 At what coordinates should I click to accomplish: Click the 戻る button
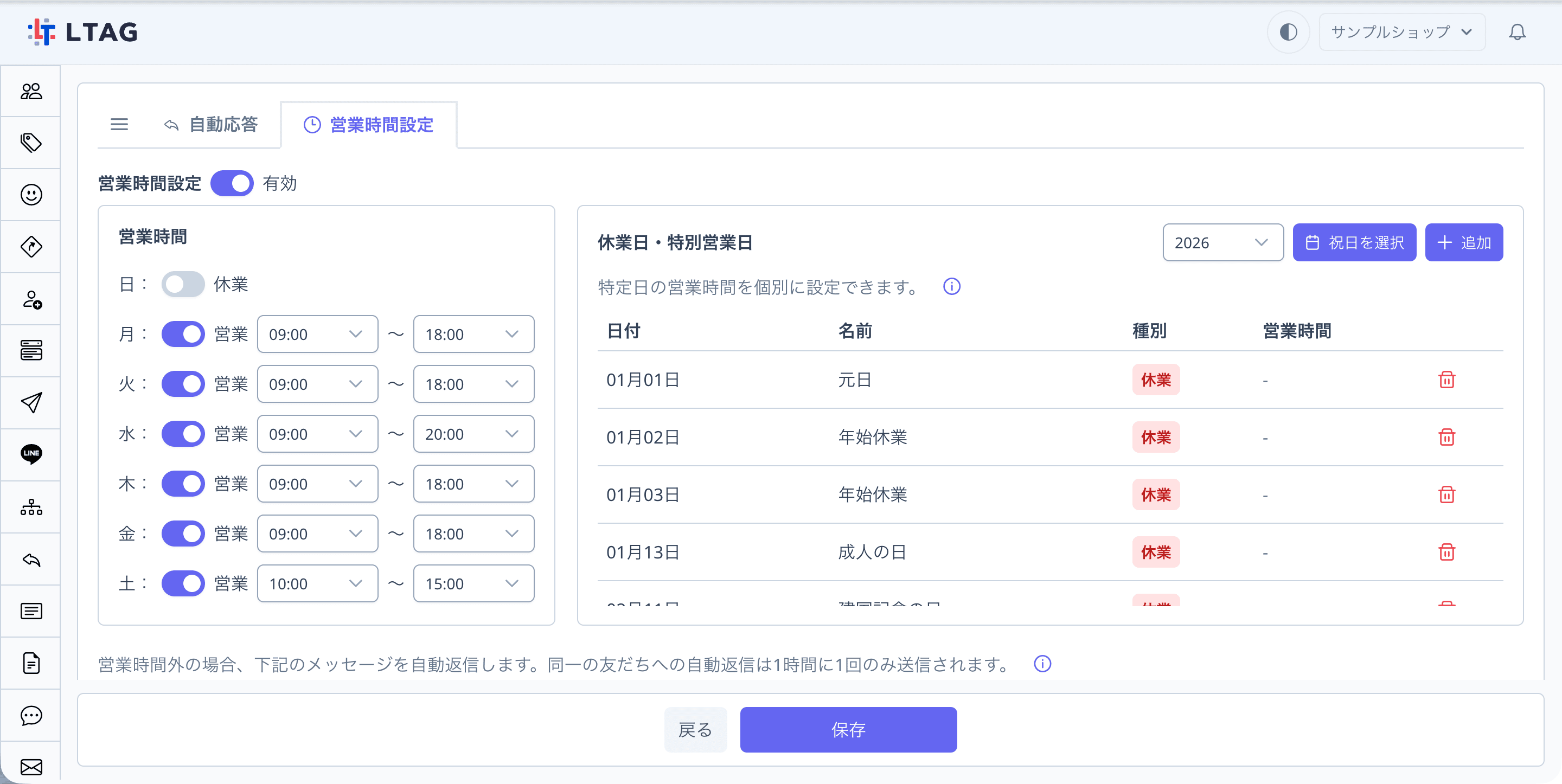[x=695, y=729]
